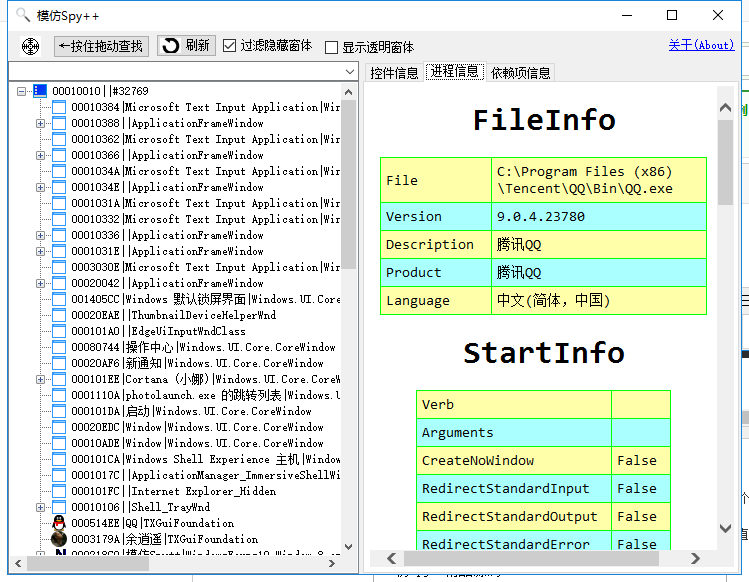Click the info panel vertical scrollbar thumb
This screenshot has width=749, height=582.
(725, 162)
